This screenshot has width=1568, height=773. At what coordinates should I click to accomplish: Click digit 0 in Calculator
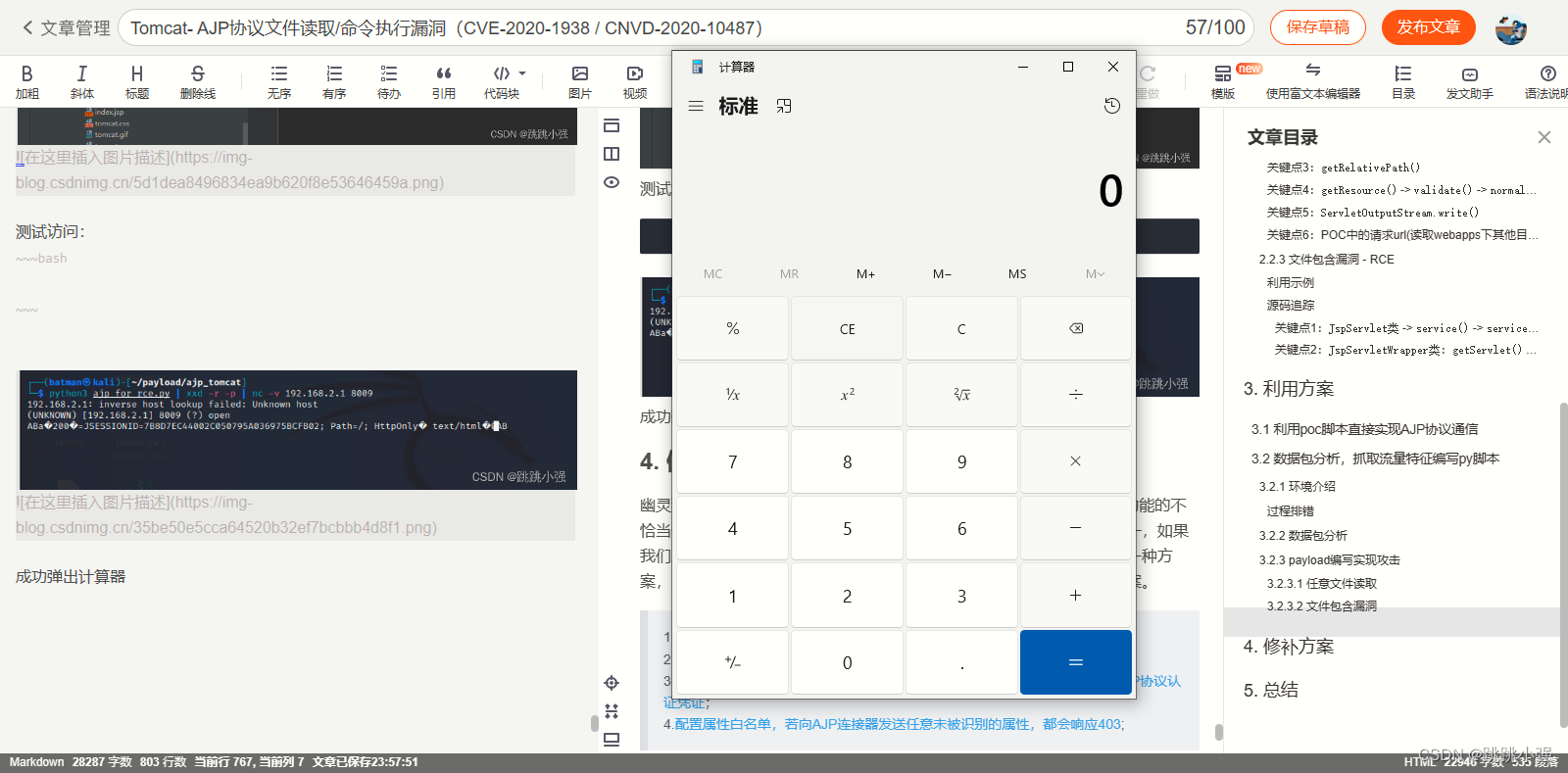[x=847, y=662]
